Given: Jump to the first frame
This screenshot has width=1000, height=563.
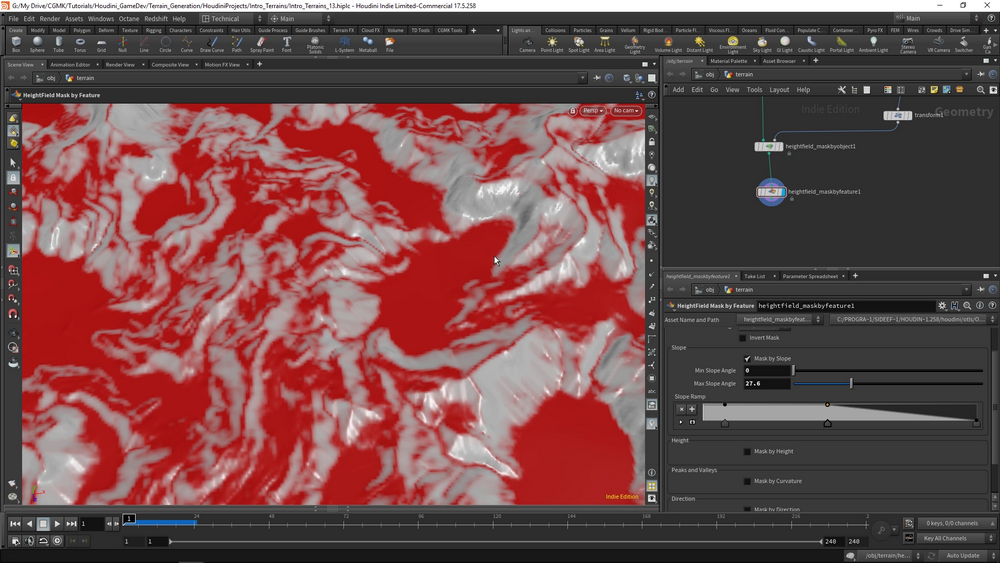Looking at the screenshot, I should [15, 523].
